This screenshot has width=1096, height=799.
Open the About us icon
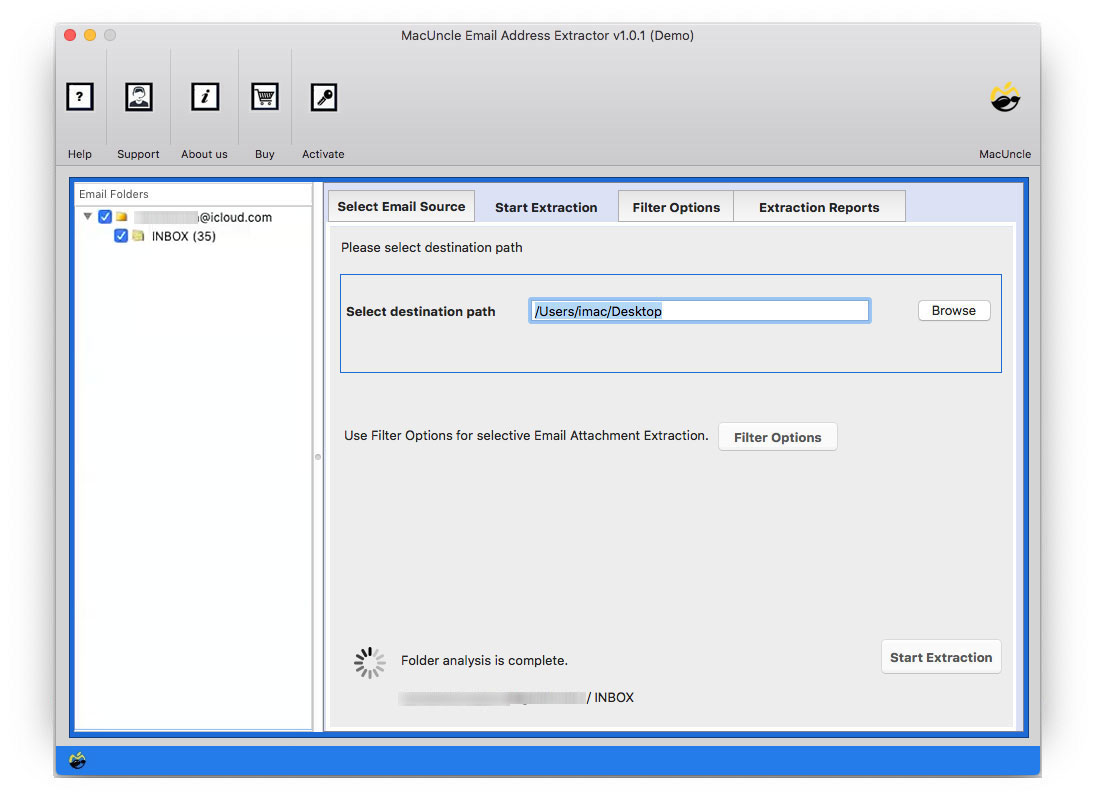coord(204,97)
